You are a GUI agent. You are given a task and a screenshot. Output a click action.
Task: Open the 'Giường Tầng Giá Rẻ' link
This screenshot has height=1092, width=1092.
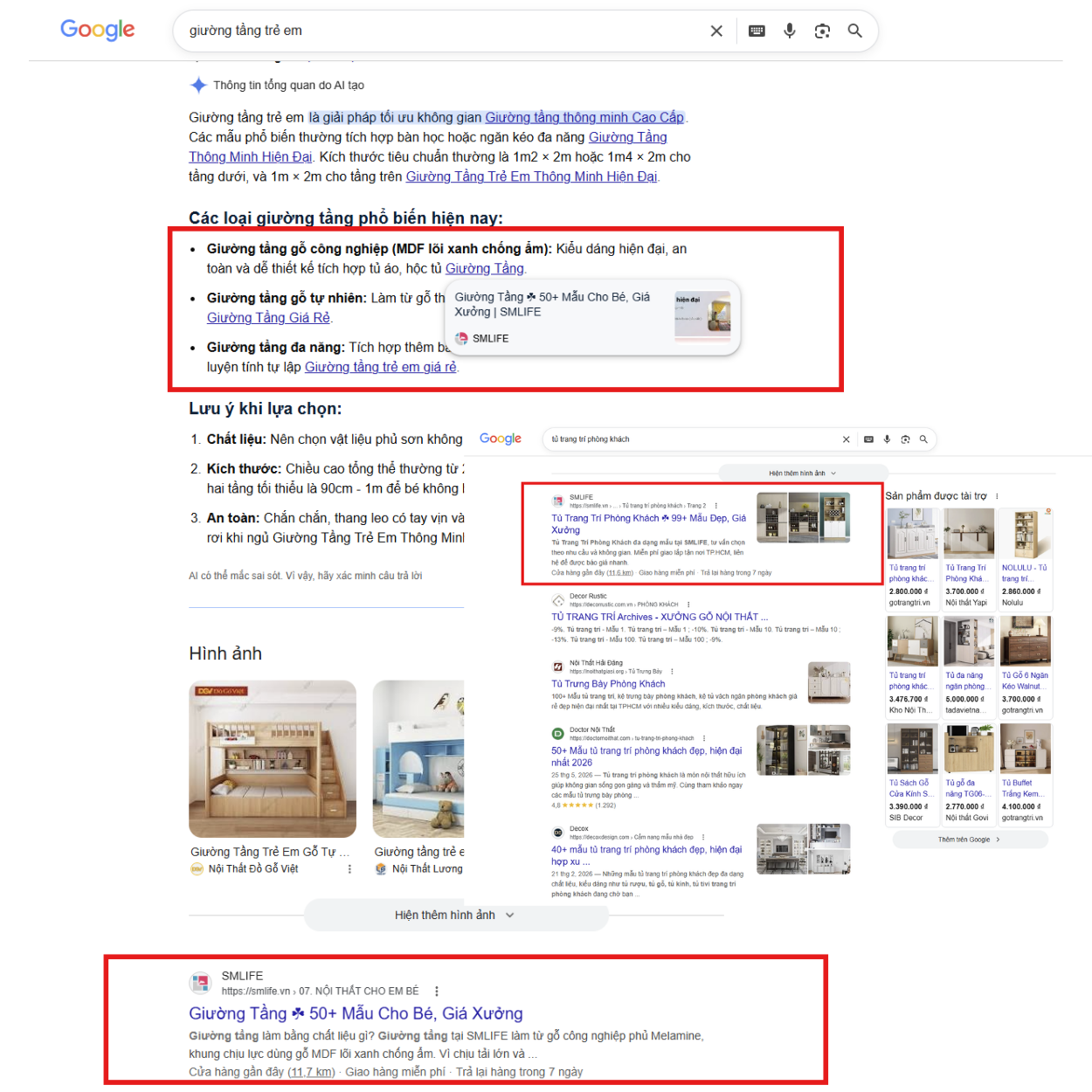click(269, 318)
